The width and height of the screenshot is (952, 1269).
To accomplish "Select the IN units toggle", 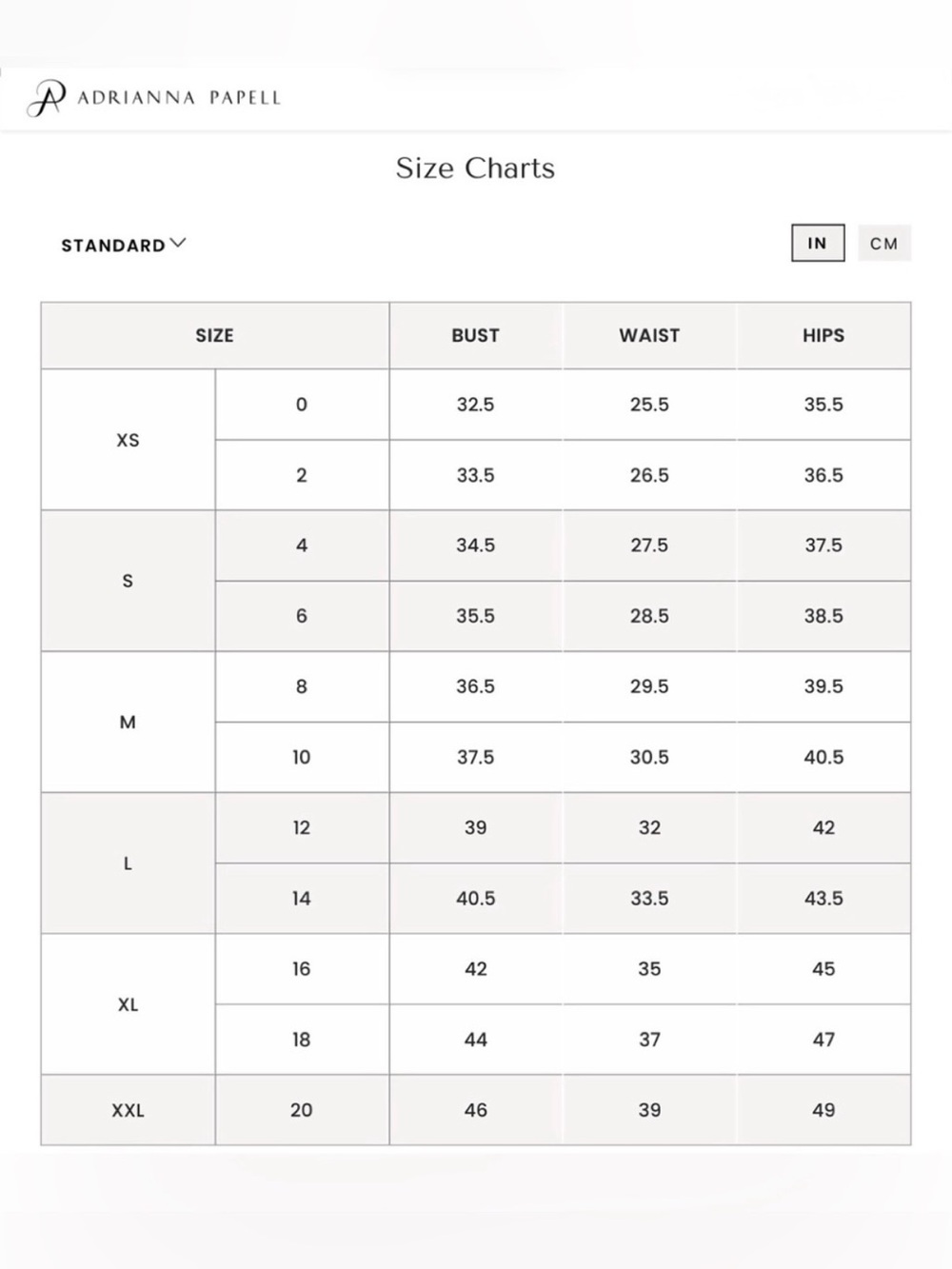I will pyautogui.click(x=818, y=243).
